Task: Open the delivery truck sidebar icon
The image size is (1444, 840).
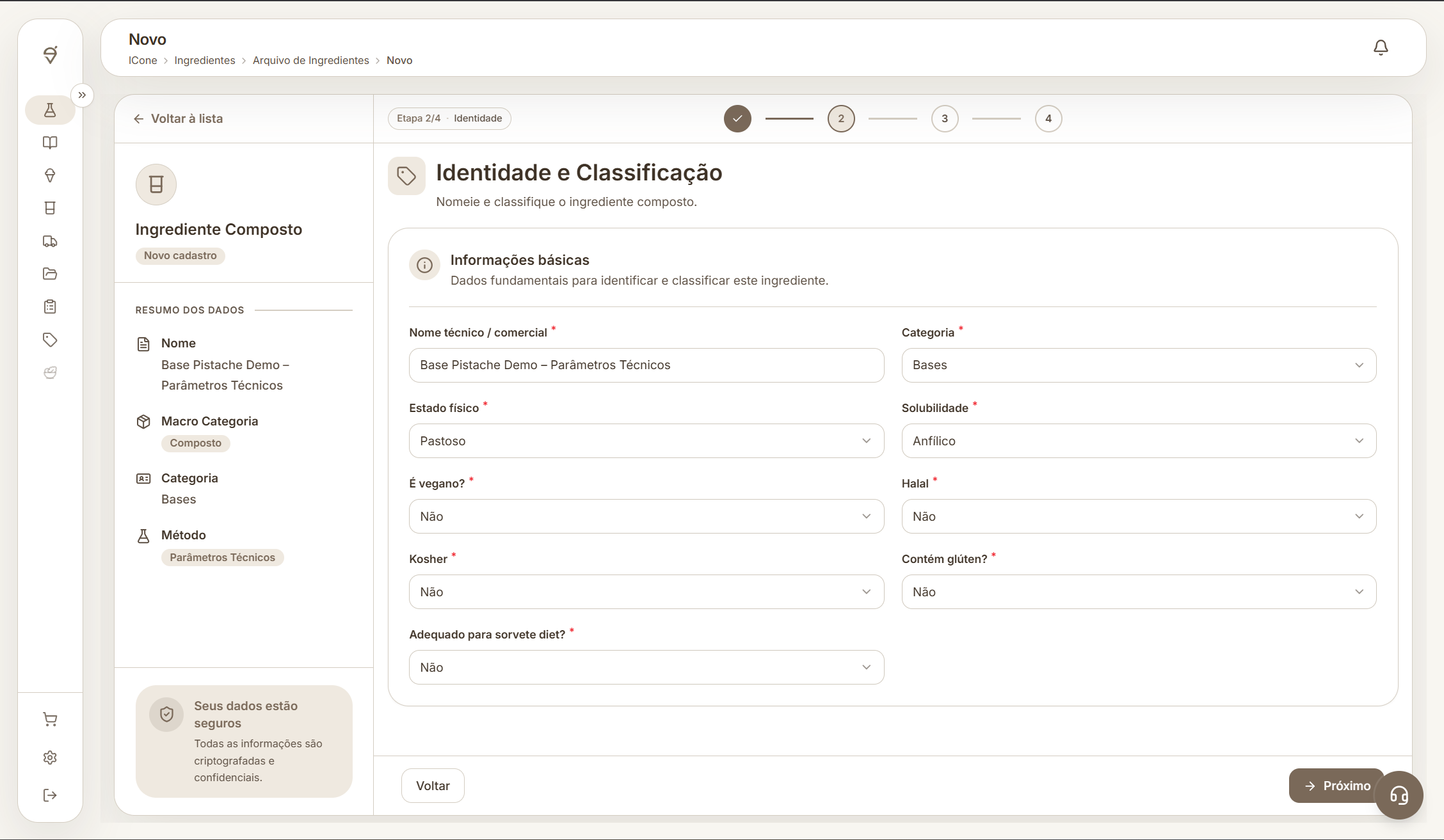Action: click(x=50, y=241)
